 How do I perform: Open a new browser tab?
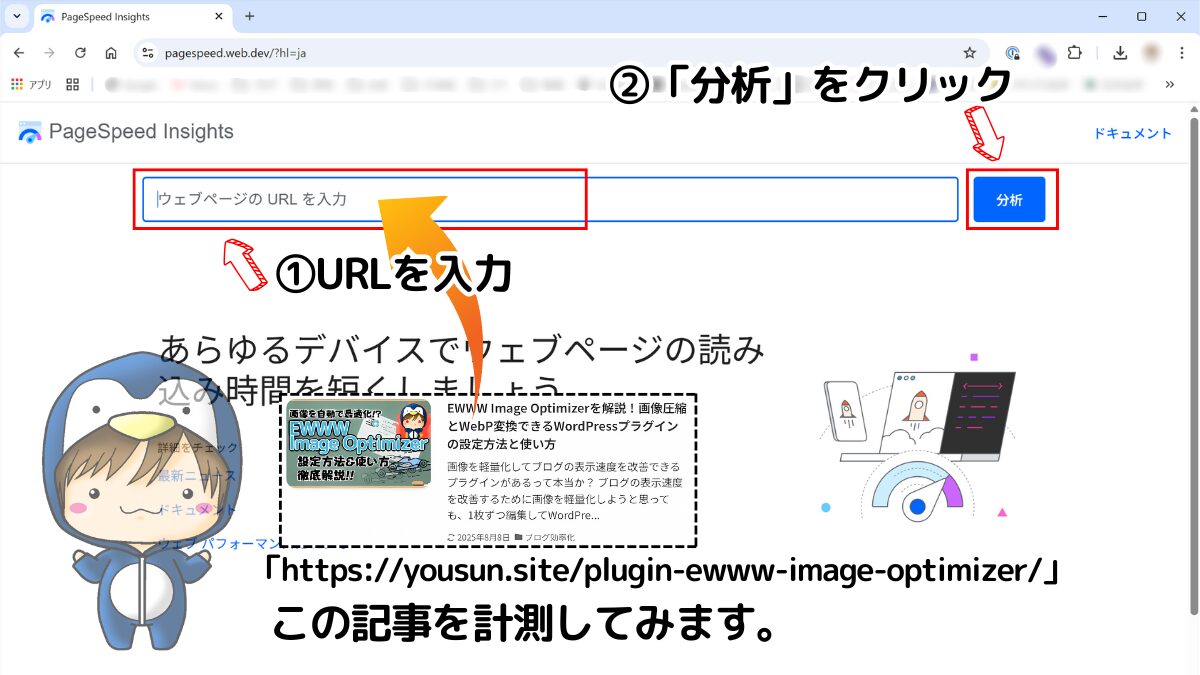tap(250, 16)
